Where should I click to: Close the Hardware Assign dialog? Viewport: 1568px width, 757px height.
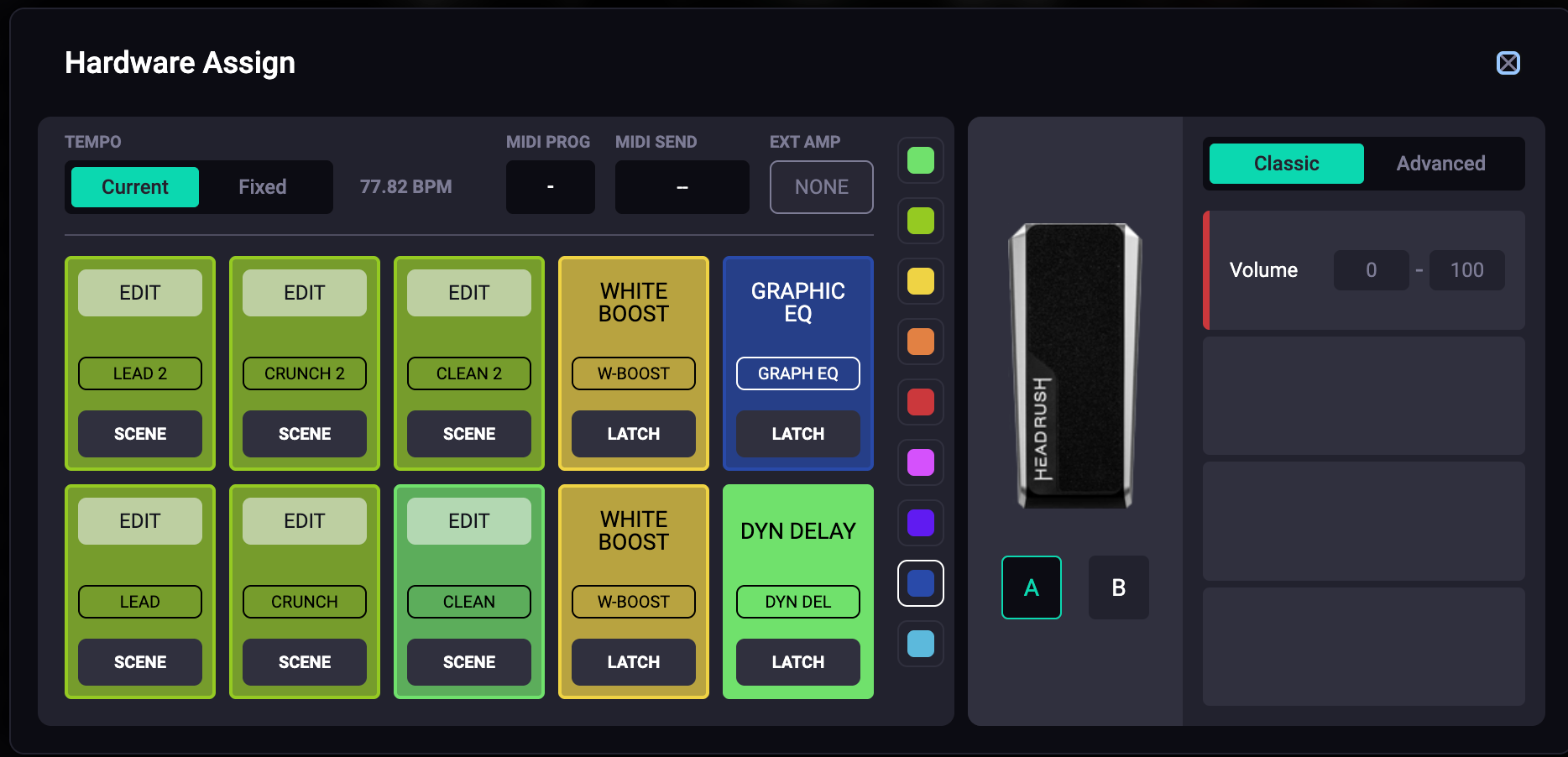click(x=1508, y=63)
